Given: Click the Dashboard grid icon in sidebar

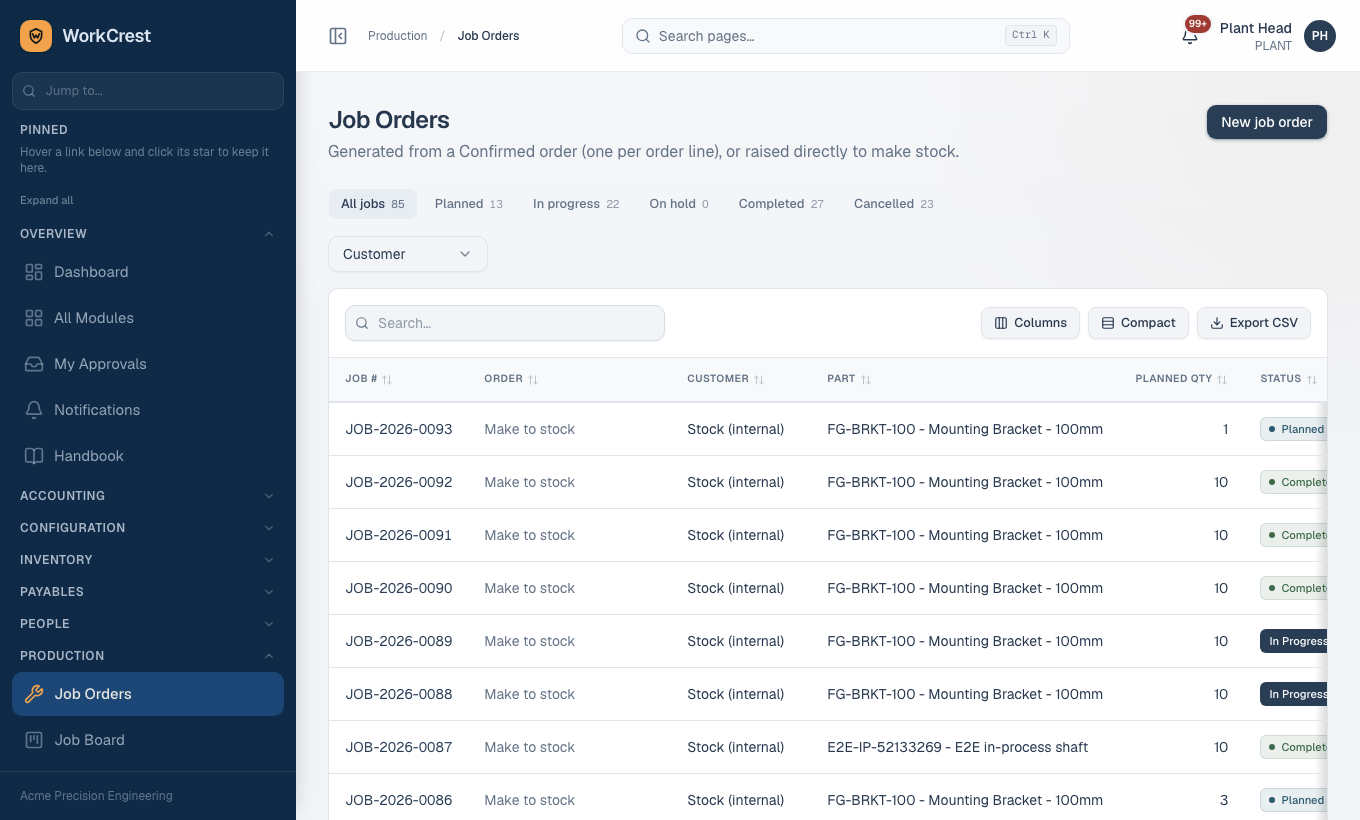Looking at the screenshot, I should (34, 272).
